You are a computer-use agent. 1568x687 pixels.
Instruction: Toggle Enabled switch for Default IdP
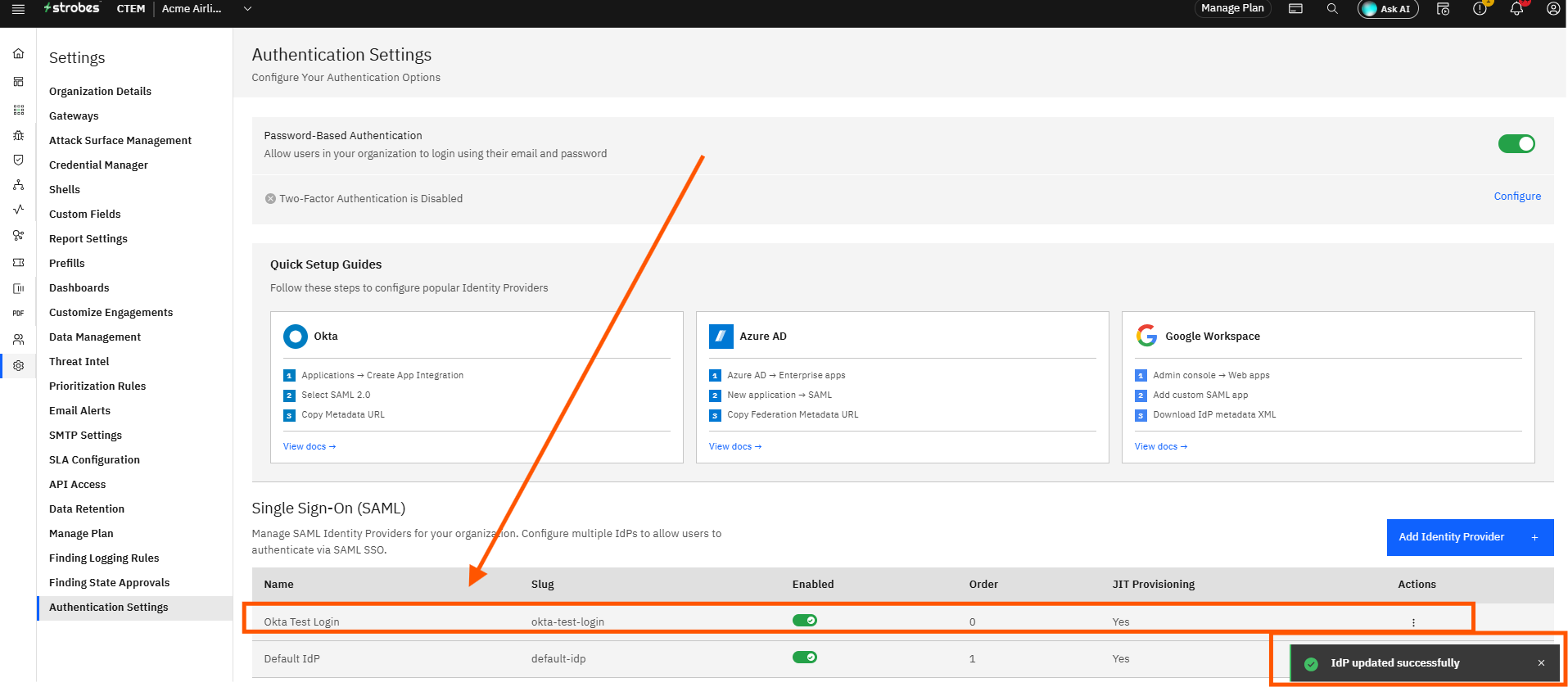point(805,658)
